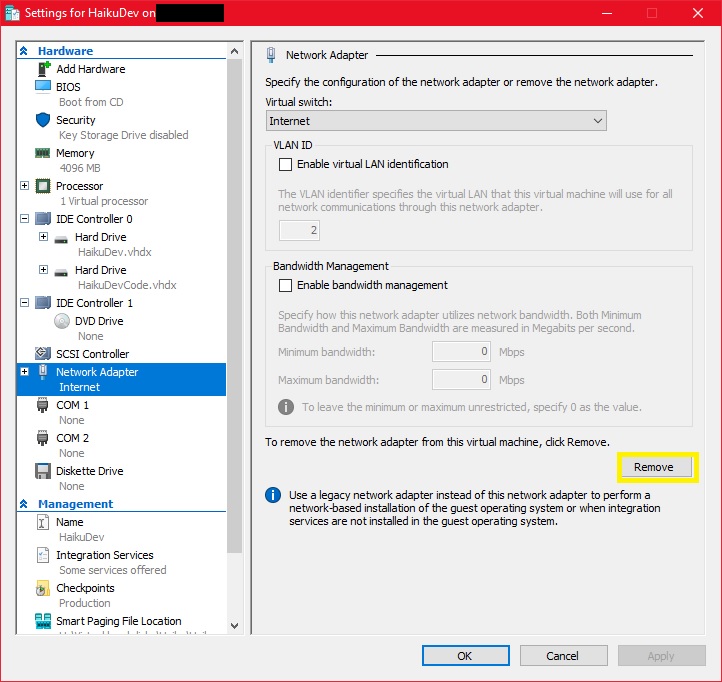Screen dimensions: 722x682
Task: Collapse the Hardware section header
Action: click(25, 51)
